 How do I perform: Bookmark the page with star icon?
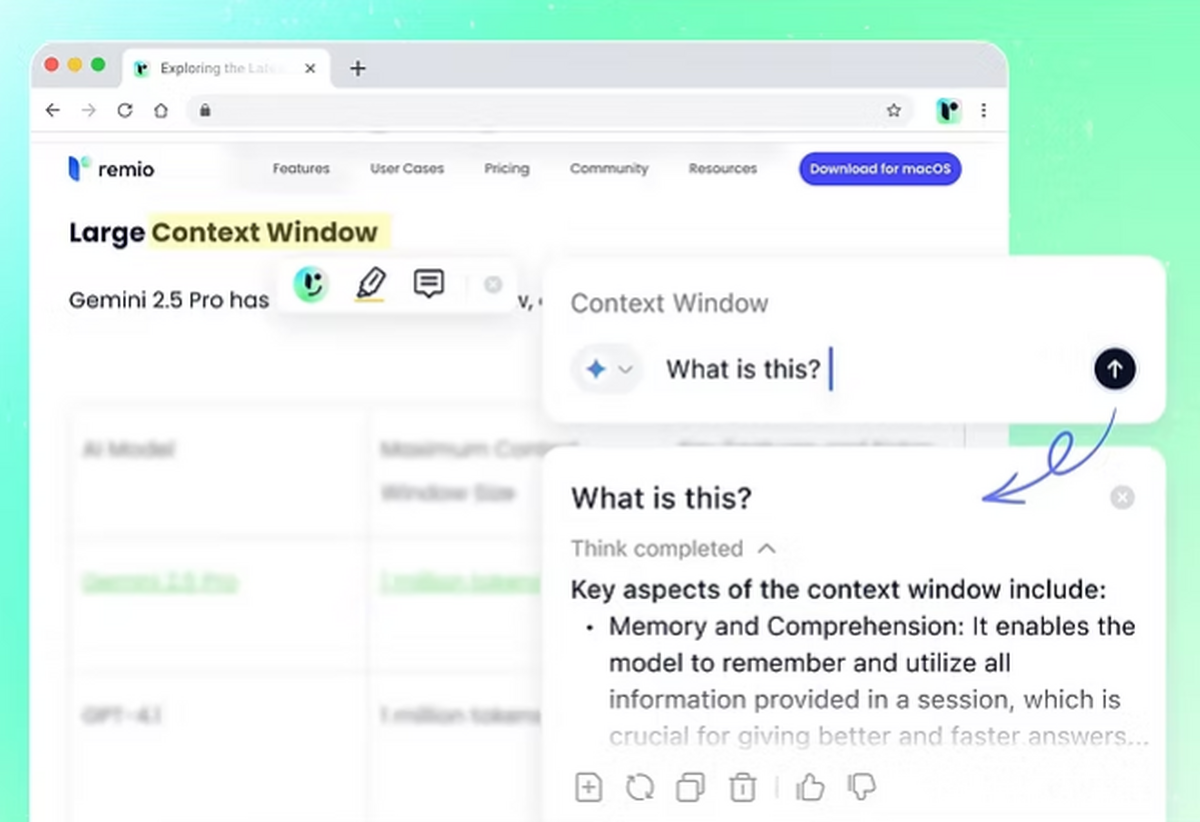pos(894,111)
